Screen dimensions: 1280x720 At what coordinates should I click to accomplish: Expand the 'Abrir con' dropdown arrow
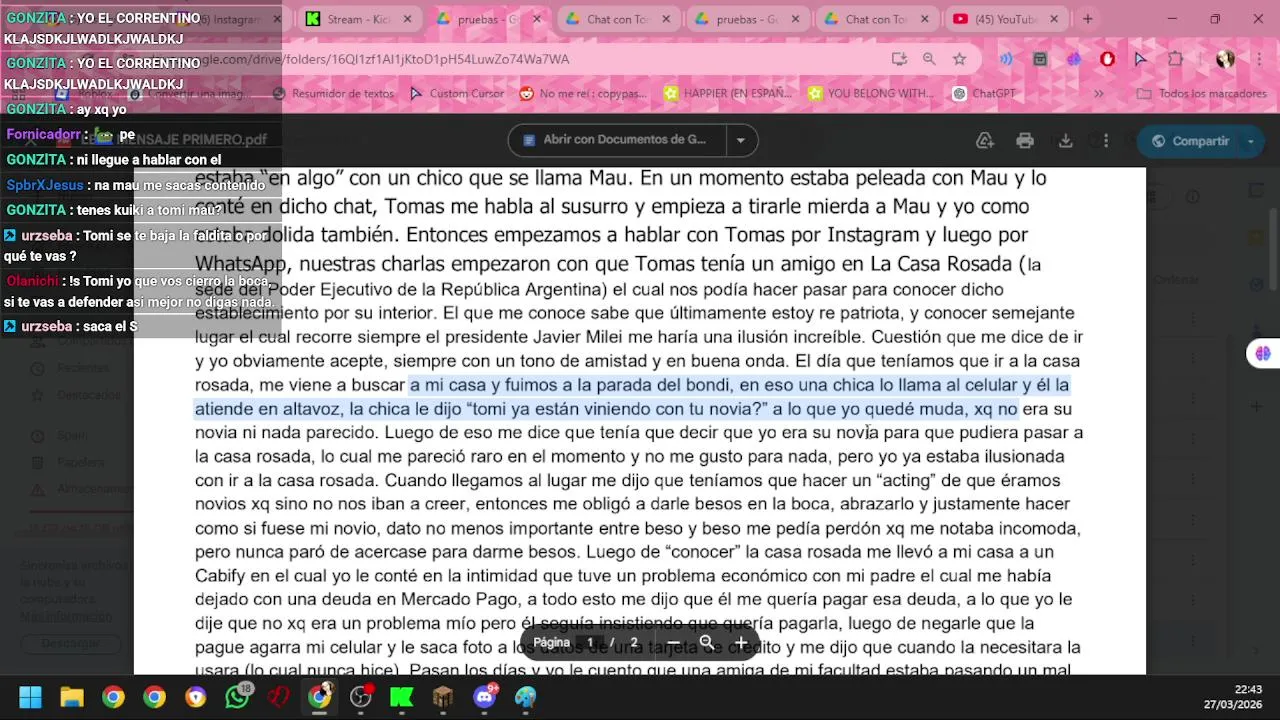pyautogui.click(x=741, y=141)
